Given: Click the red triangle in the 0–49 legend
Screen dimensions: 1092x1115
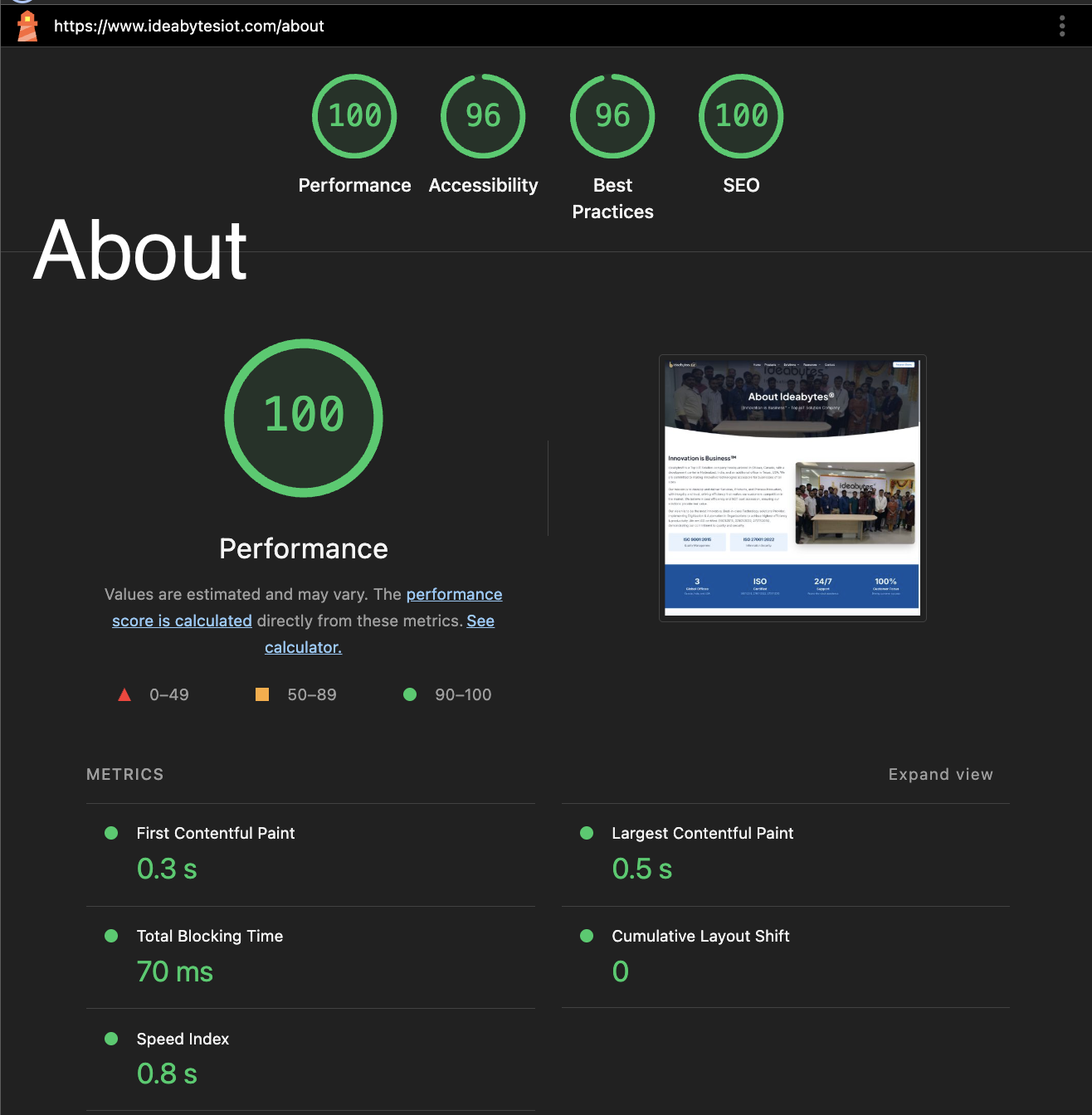Looking at the screenshot, I should click(x=124, y=694).
